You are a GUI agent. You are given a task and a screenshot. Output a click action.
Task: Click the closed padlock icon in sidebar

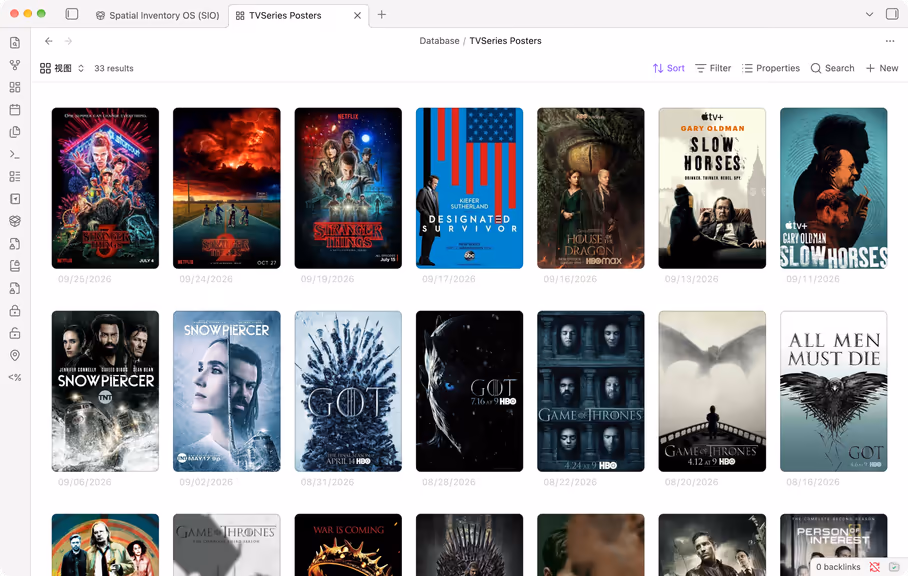point(15,311)
